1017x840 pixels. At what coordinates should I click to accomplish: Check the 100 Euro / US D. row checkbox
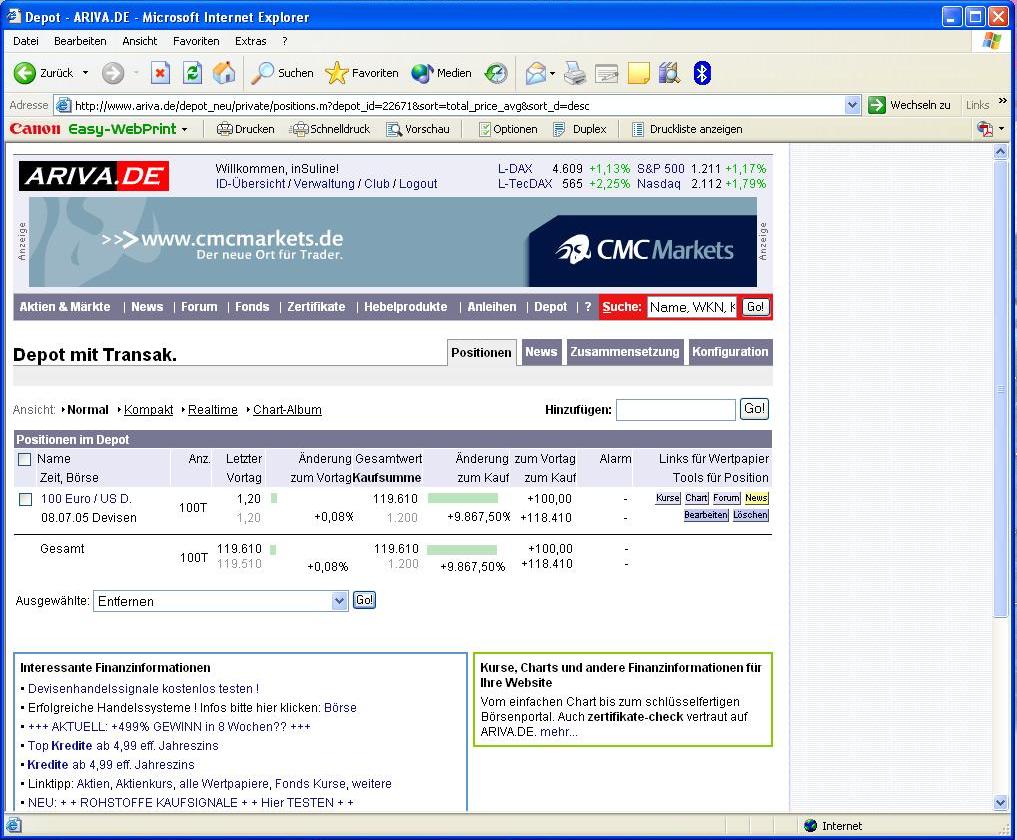pos(25,499)
